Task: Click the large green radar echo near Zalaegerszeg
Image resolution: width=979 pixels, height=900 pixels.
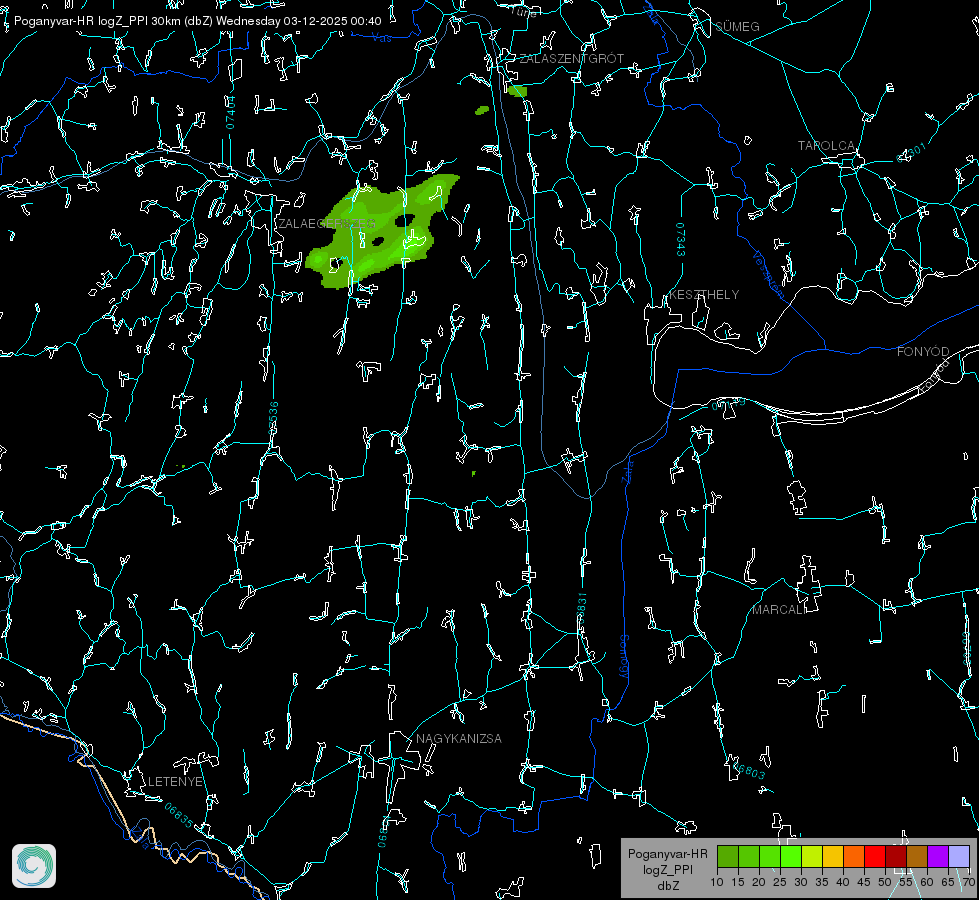Action: pyautogui.click(x=381, y=231)
